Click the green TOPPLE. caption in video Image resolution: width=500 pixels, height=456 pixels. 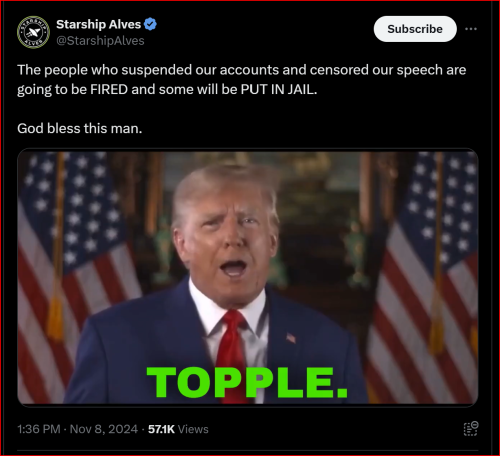247,382
